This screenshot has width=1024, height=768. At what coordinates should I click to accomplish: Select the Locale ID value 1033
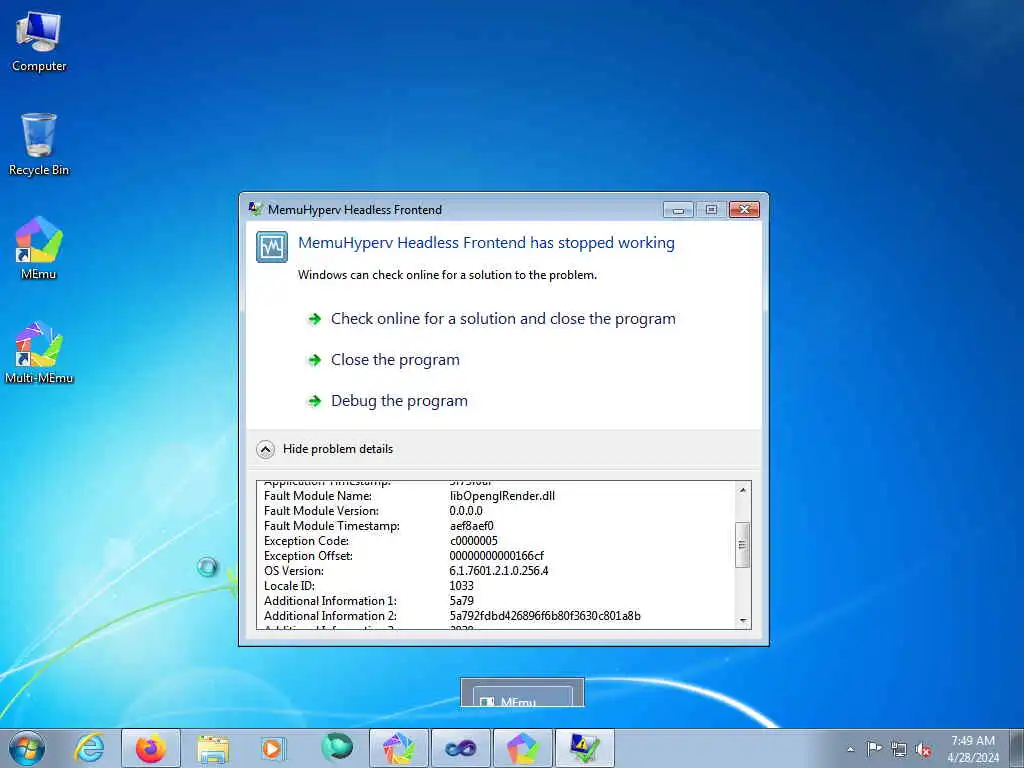[461, 586]
